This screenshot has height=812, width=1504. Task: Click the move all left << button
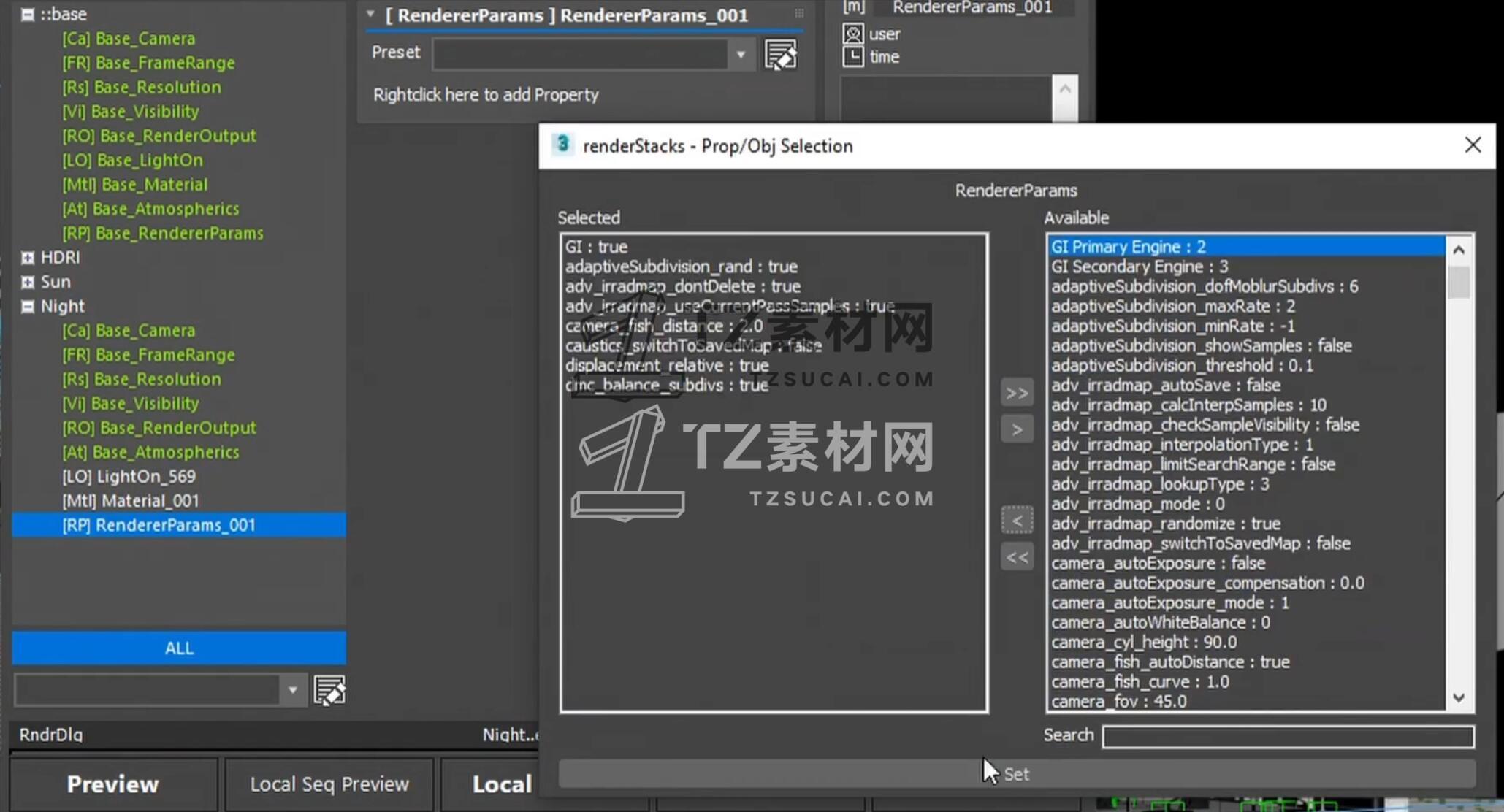click(1017, 558)
